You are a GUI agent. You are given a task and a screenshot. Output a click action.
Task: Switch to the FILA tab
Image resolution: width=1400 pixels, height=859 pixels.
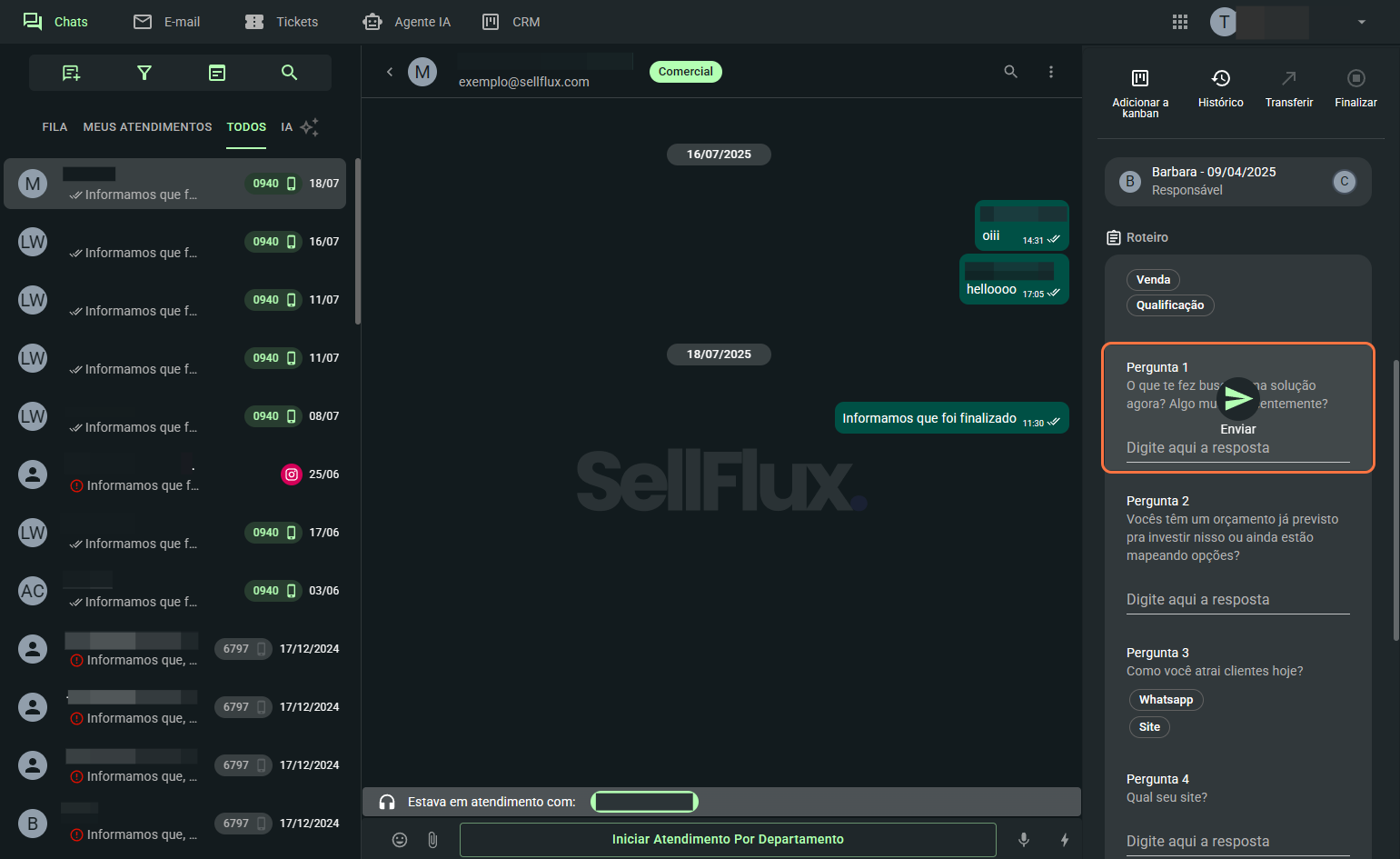55,127
